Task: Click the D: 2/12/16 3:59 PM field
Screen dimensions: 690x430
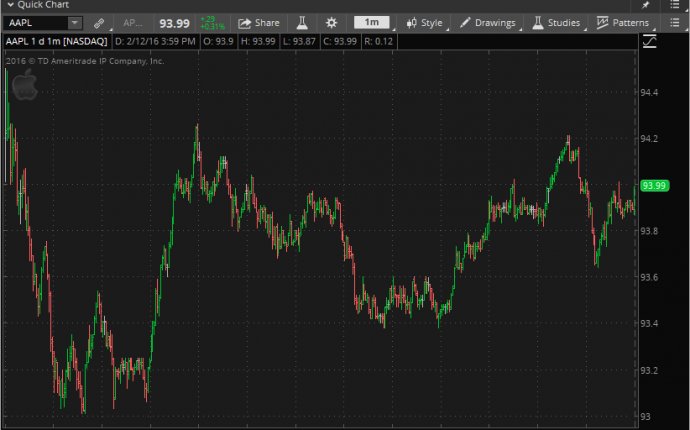Action: click(155, 42)
